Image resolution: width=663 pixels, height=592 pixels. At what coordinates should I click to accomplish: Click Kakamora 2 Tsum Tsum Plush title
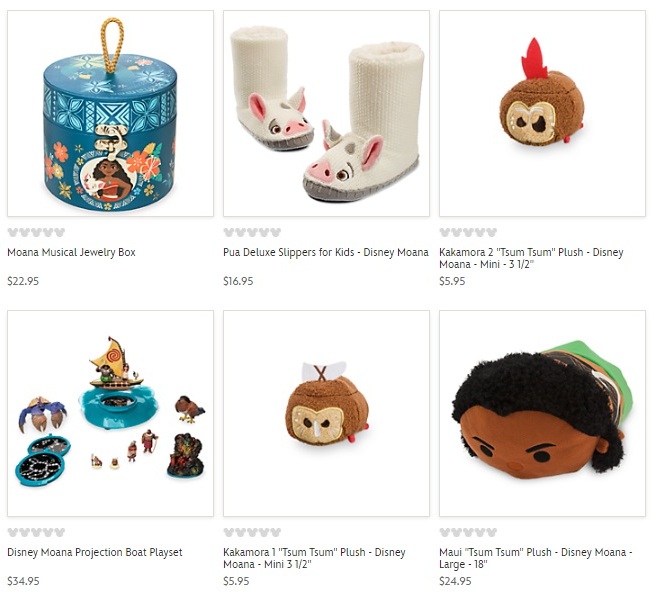click(531, 258)
